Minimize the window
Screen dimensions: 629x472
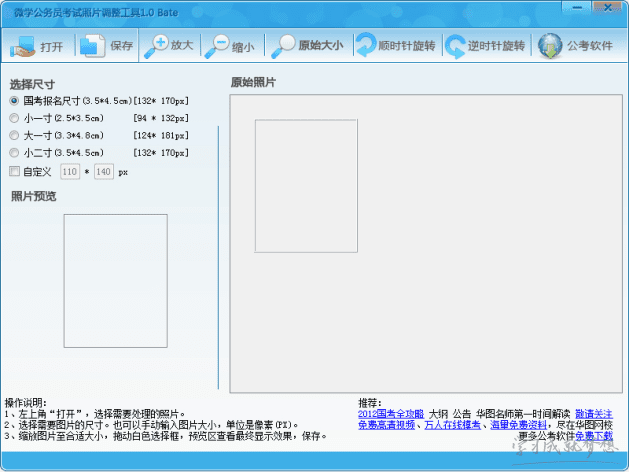(577, 7)
